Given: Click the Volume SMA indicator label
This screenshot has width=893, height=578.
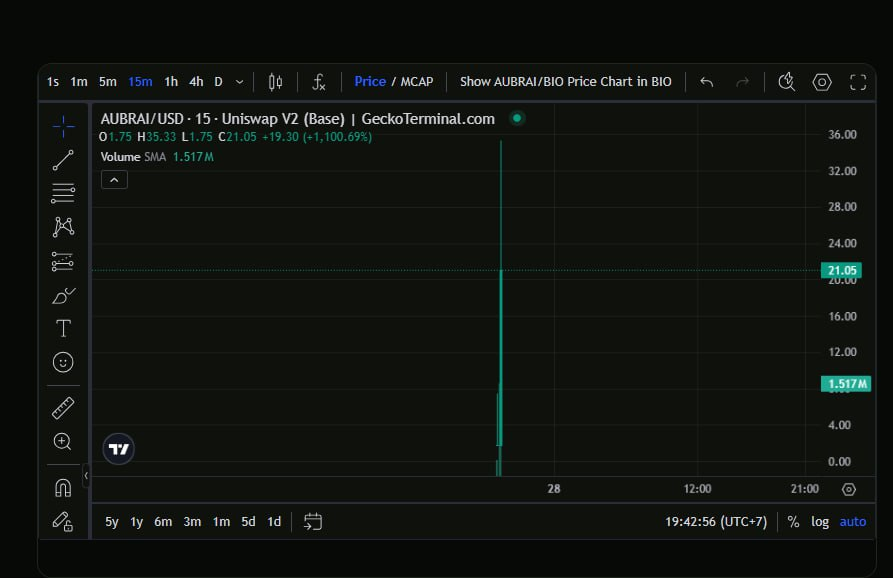Looking at the screenshot, I should coord(133,157).
